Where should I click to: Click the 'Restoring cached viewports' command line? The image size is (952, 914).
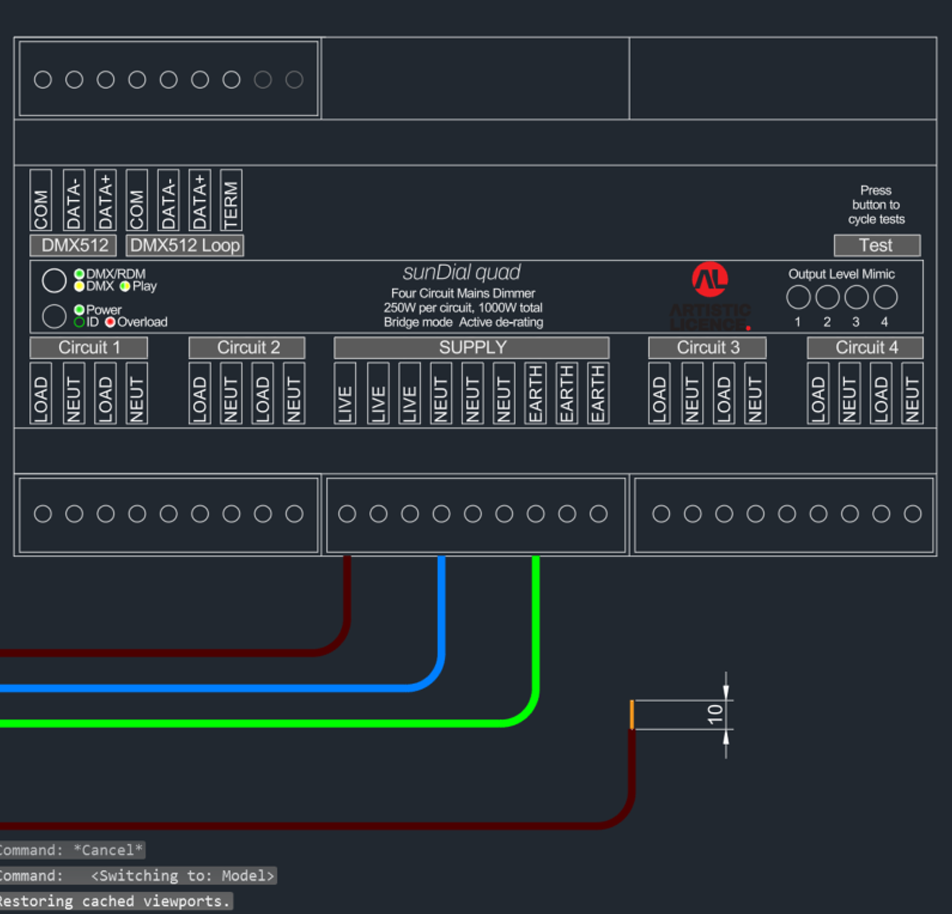[x=115, y=901]
